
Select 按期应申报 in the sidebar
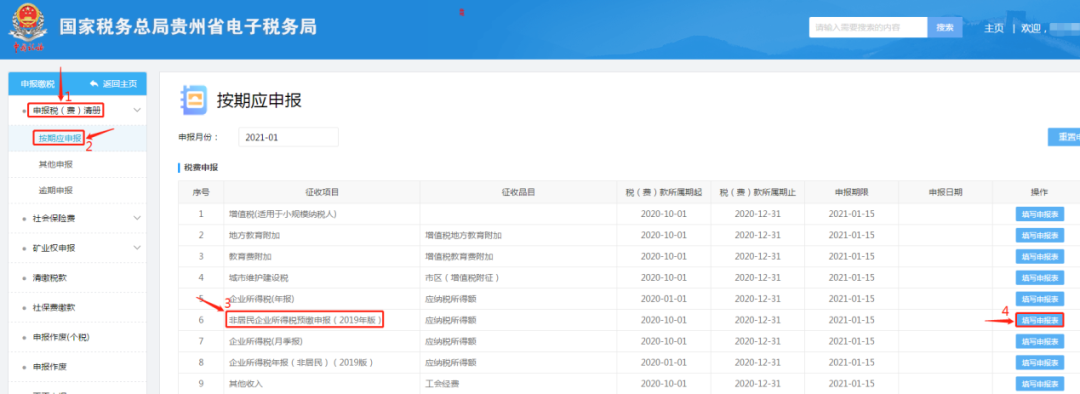pos(59,138)
